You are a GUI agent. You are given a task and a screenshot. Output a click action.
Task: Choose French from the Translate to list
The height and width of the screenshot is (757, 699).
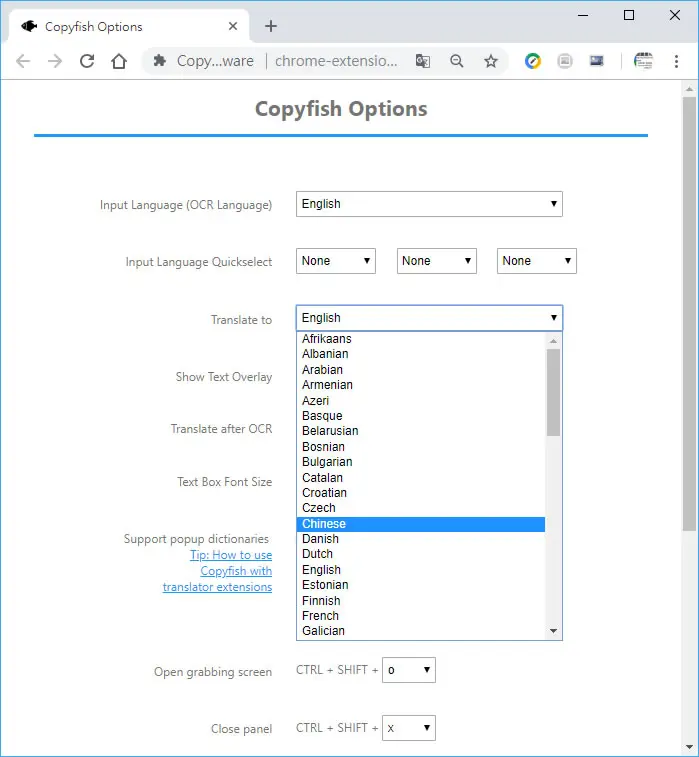421,616
